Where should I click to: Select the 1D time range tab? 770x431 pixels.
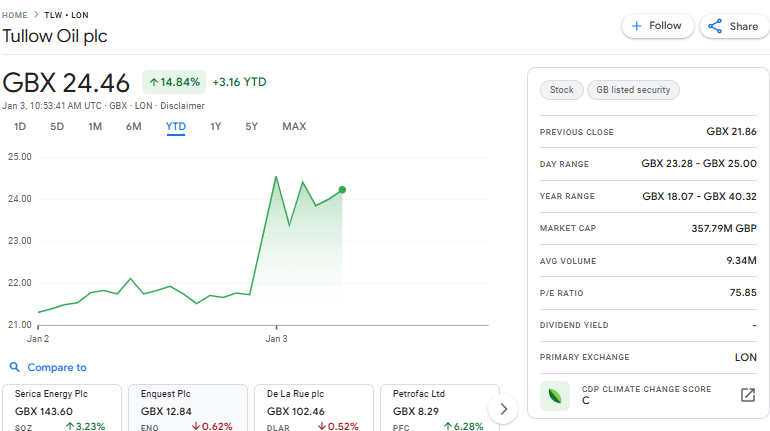click(x=20, y=127)
